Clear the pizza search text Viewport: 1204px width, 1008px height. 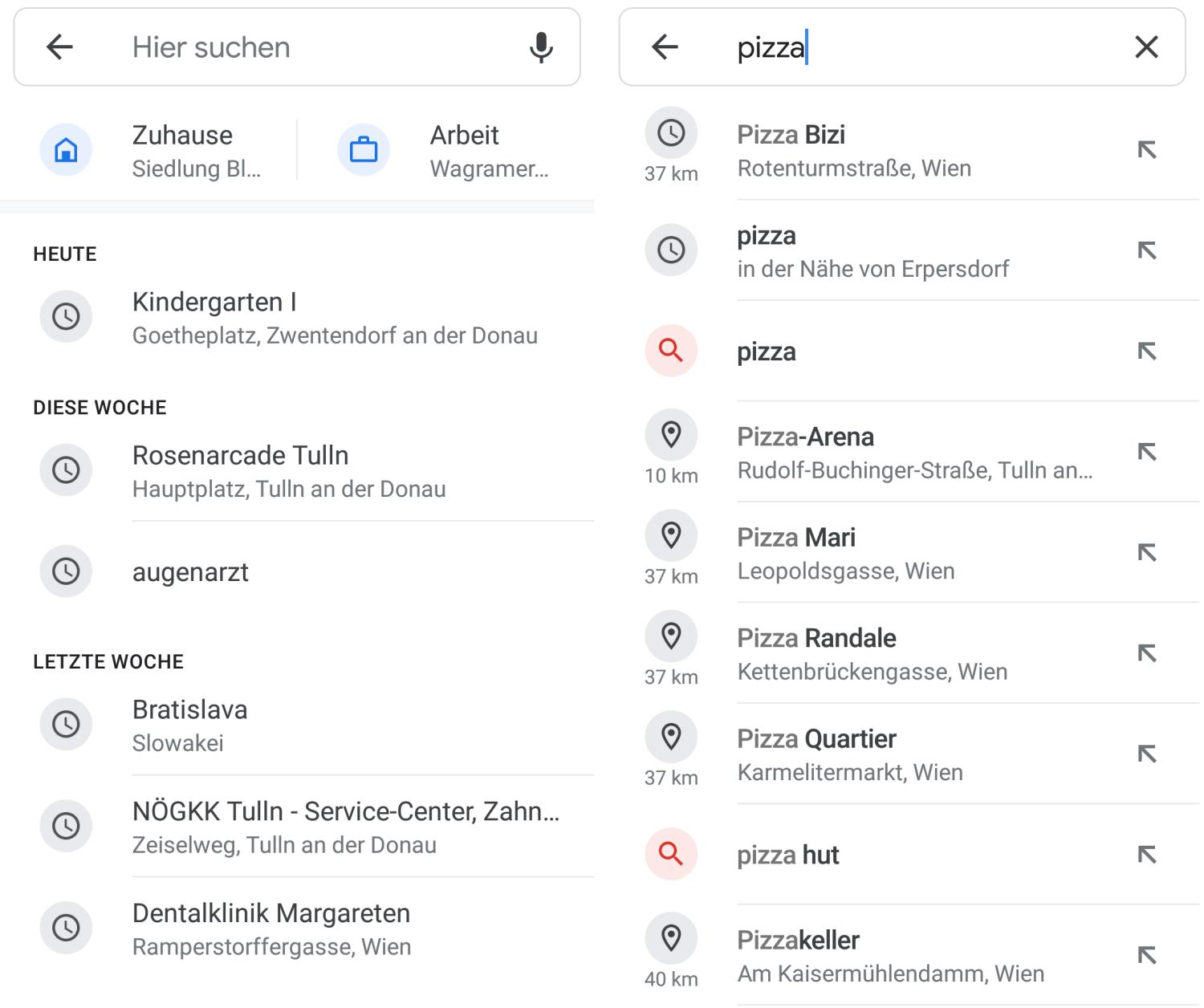(x=1146, y=47)
